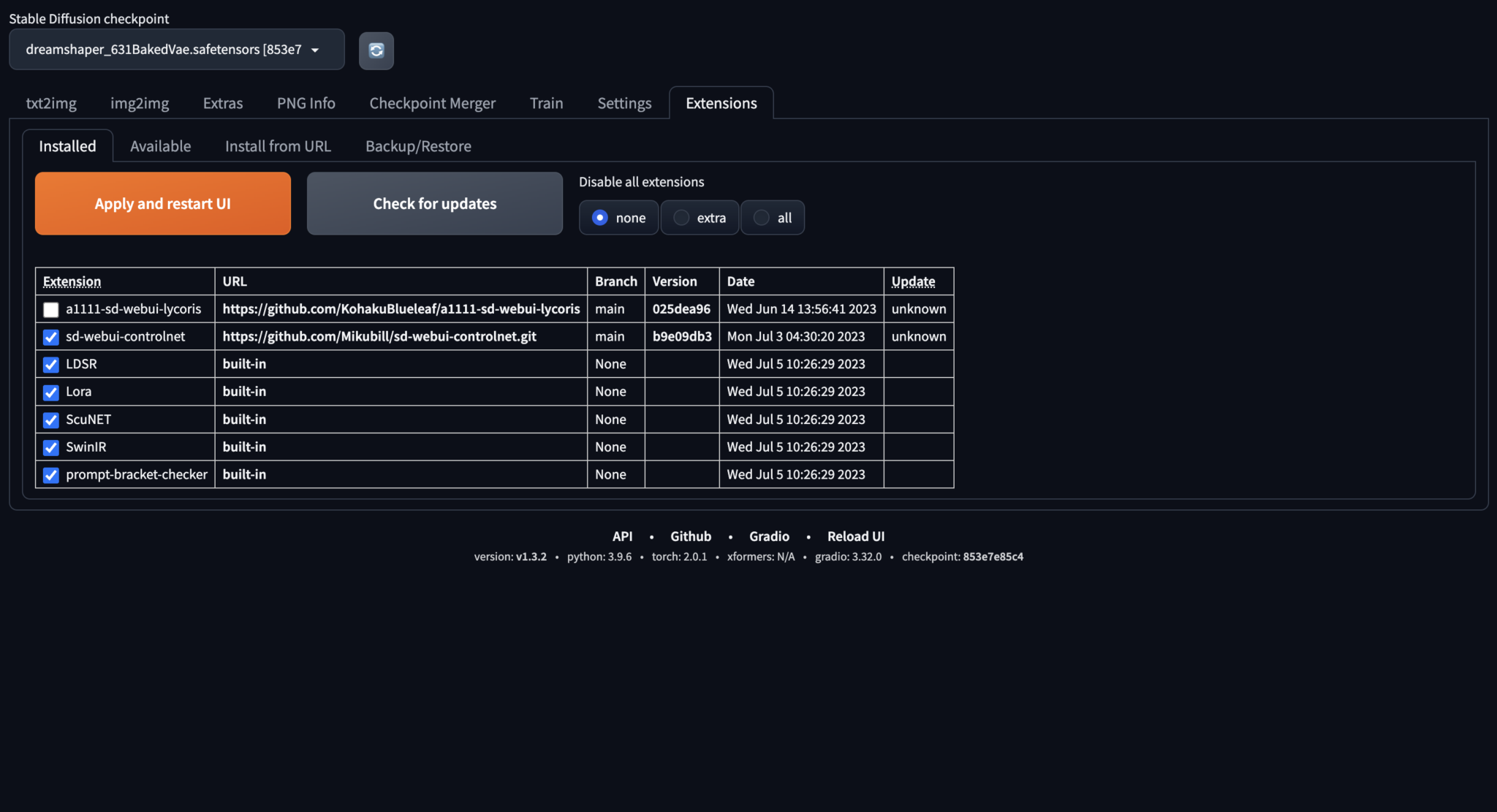Open the Checkpoint Merger tab
Image resolution: width=1497 pixels, height=812 pixels.
pyautogui.click(x=432, y=103)
